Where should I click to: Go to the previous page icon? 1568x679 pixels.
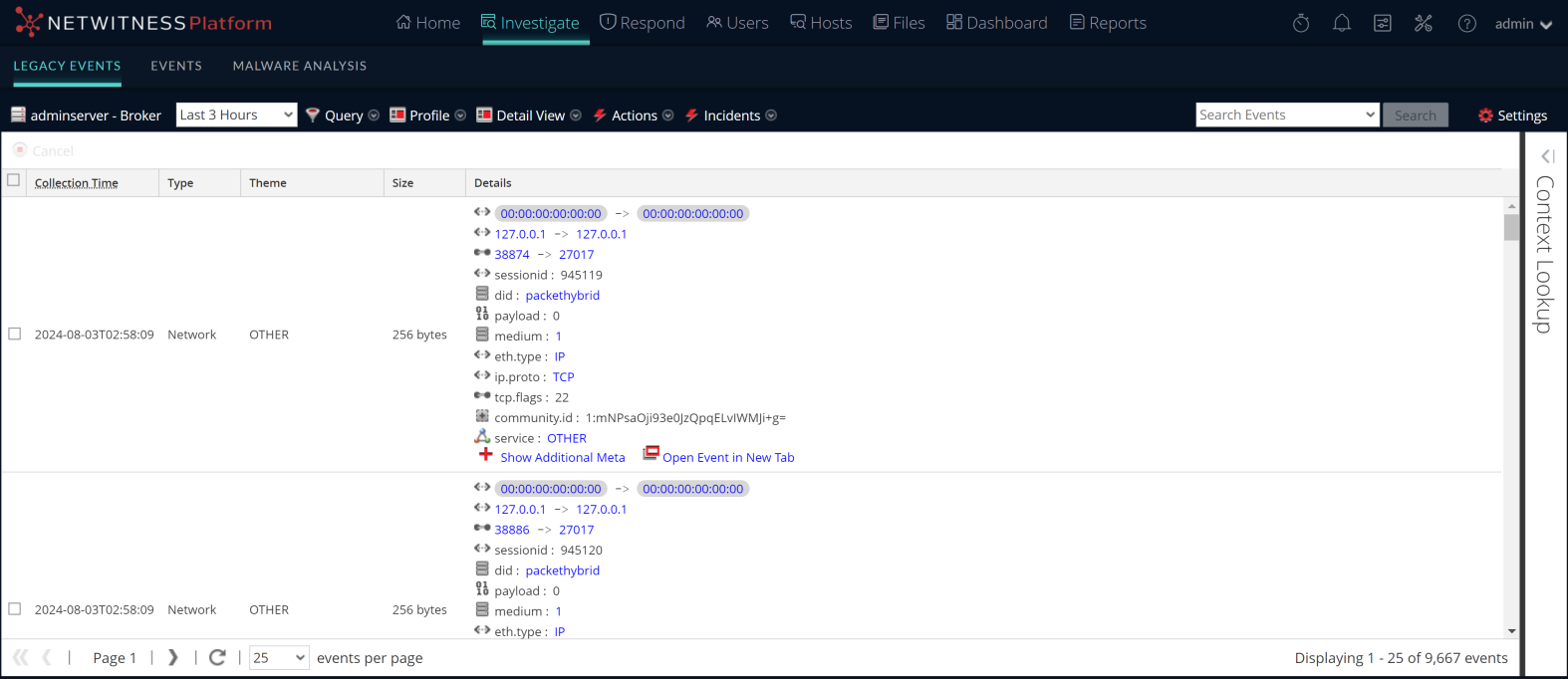pyautogui.click(x=47, y=657)
